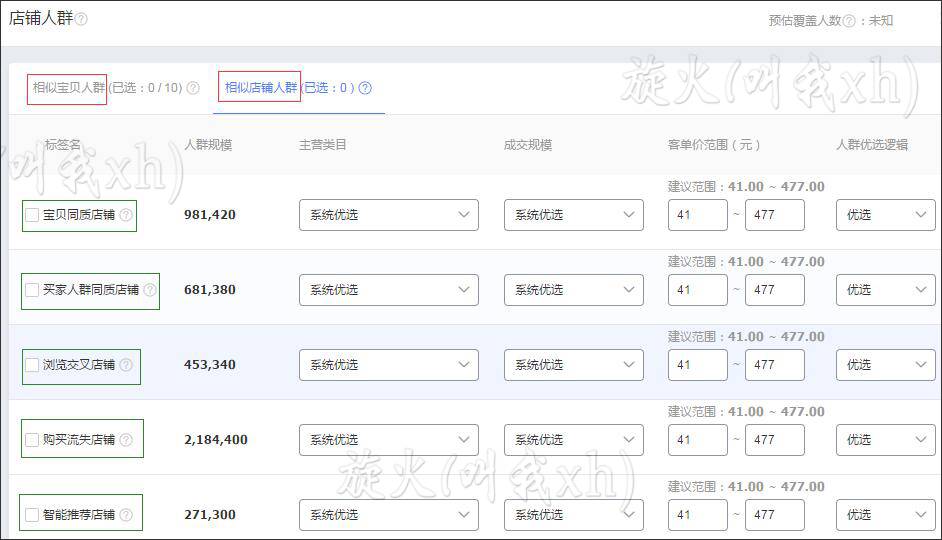The width and height of the screenshot is (942, 540).
Task: Open help icon next to 相似宝贝人群 tab
Action: 193,88
